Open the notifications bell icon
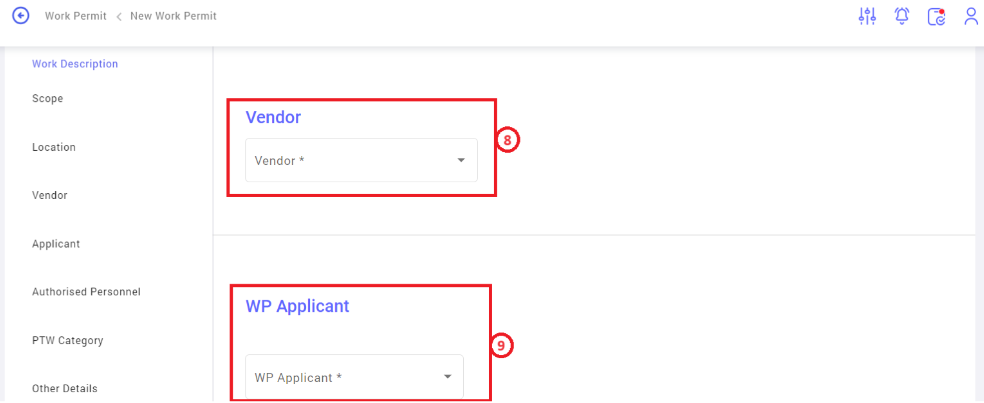The height and width of the screenshot is (403, 984). [x=902, y=16]
